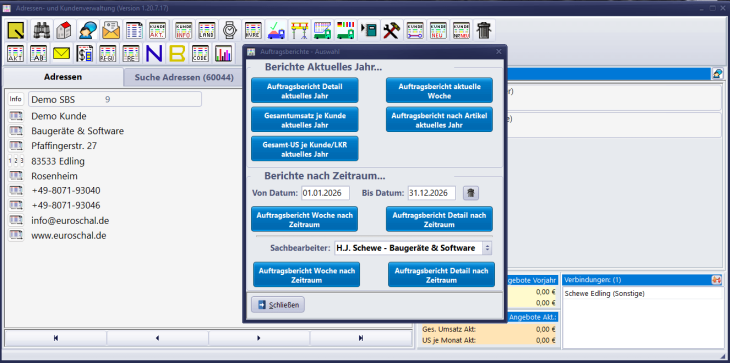Click the trash icon beside Bis Datum
Screen dimensions: 730x363
coord(471,193)
